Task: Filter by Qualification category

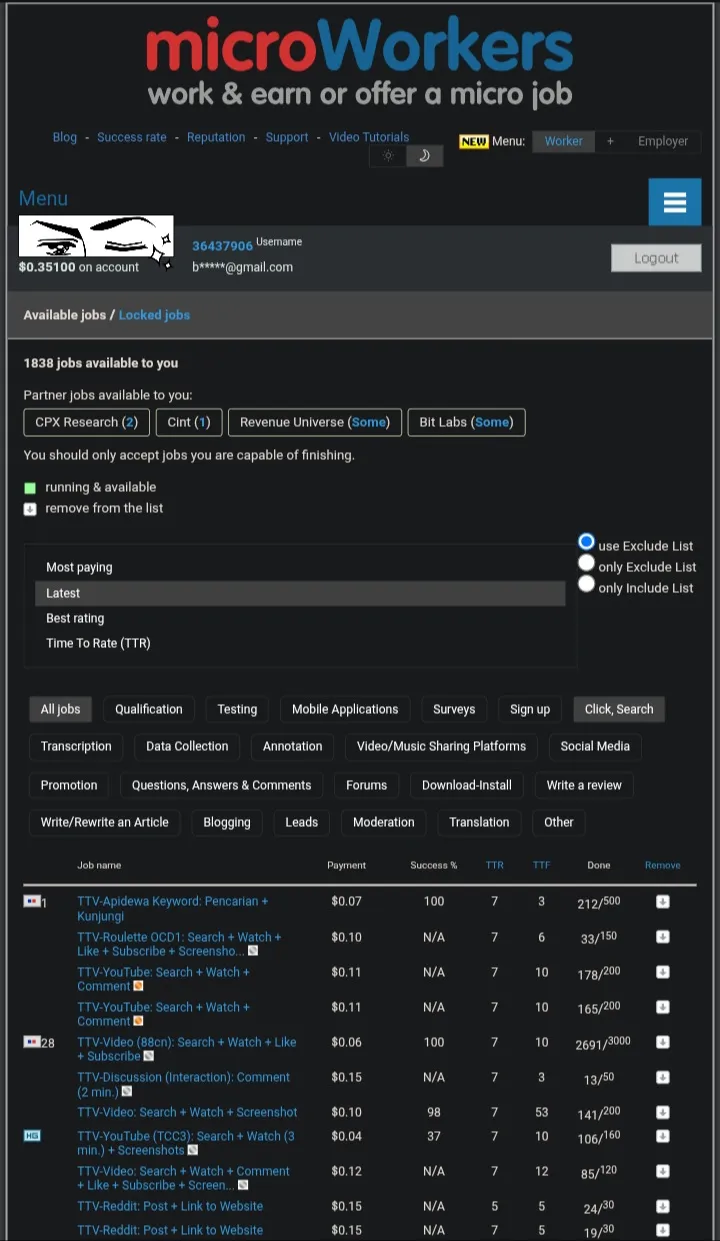Action: pos(149,709)
